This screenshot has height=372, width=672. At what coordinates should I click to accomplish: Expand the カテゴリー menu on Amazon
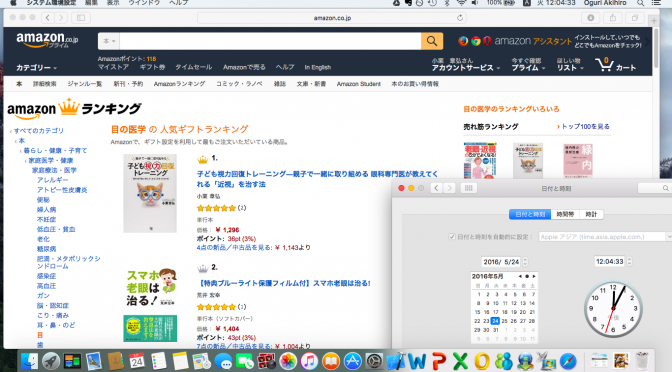[x=36, y=68]
